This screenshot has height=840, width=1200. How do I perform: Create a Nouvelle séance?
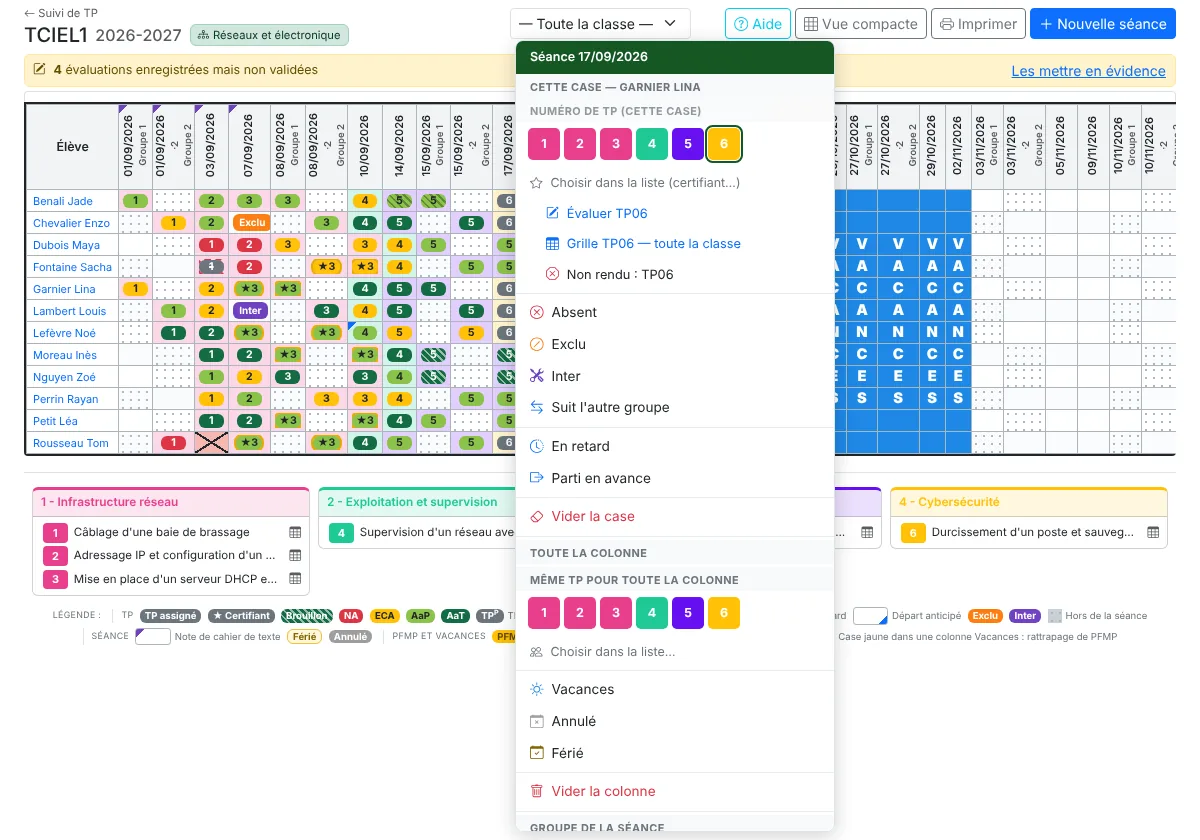1103,24
